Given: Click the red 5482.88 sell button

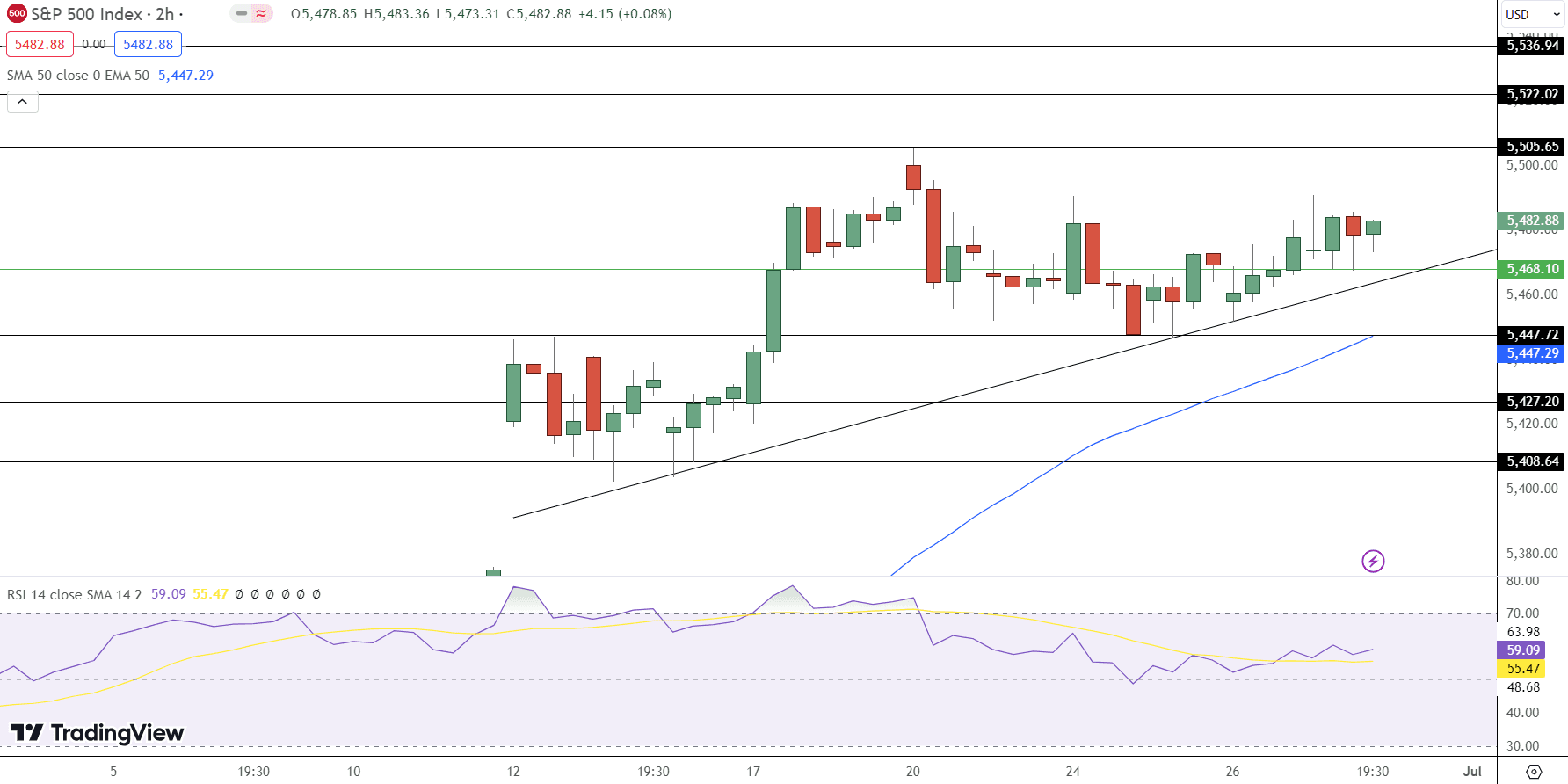Looking at the screenshot, I should pos(40,45).
